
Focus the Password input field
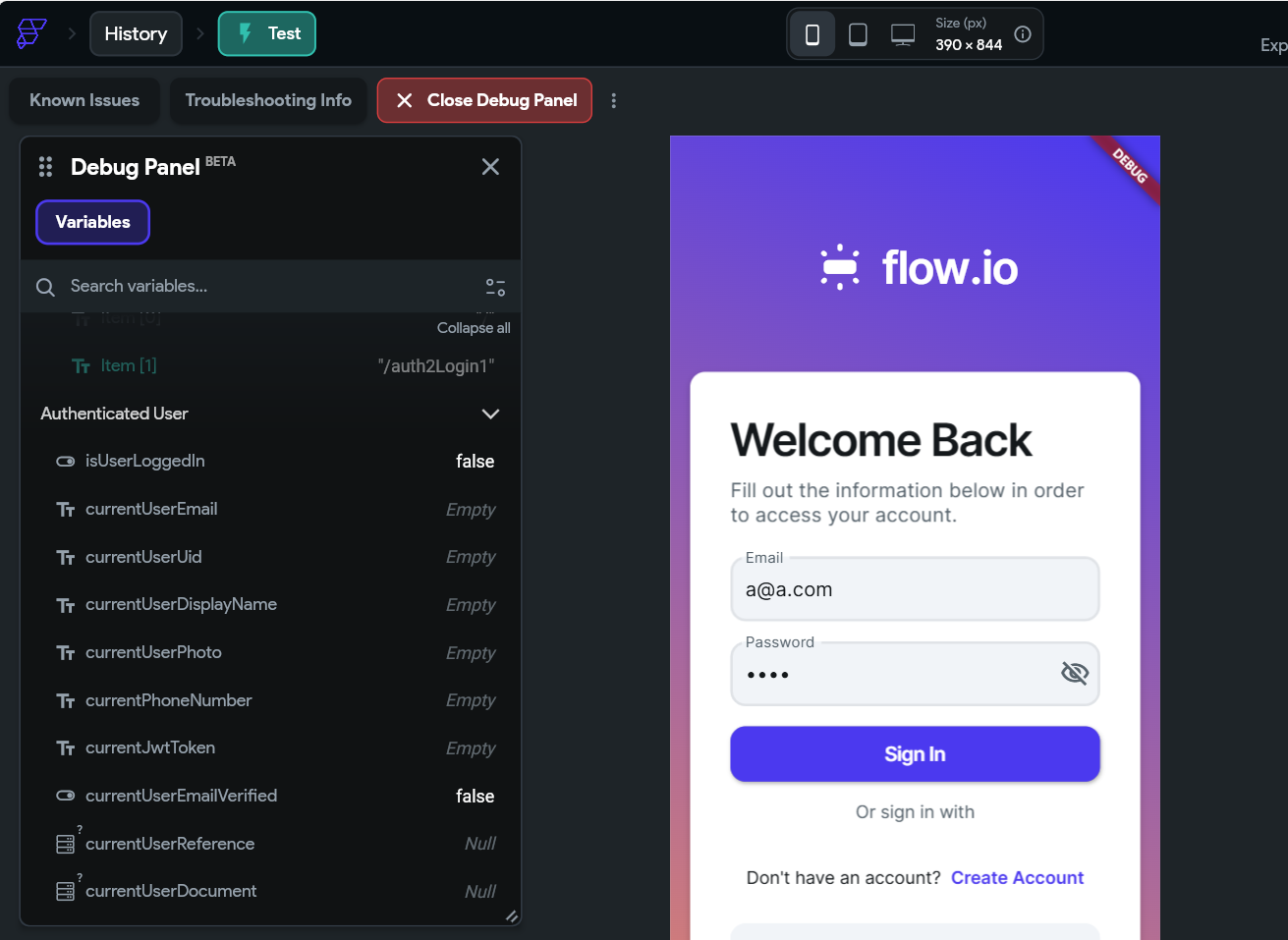click(915, 674)
